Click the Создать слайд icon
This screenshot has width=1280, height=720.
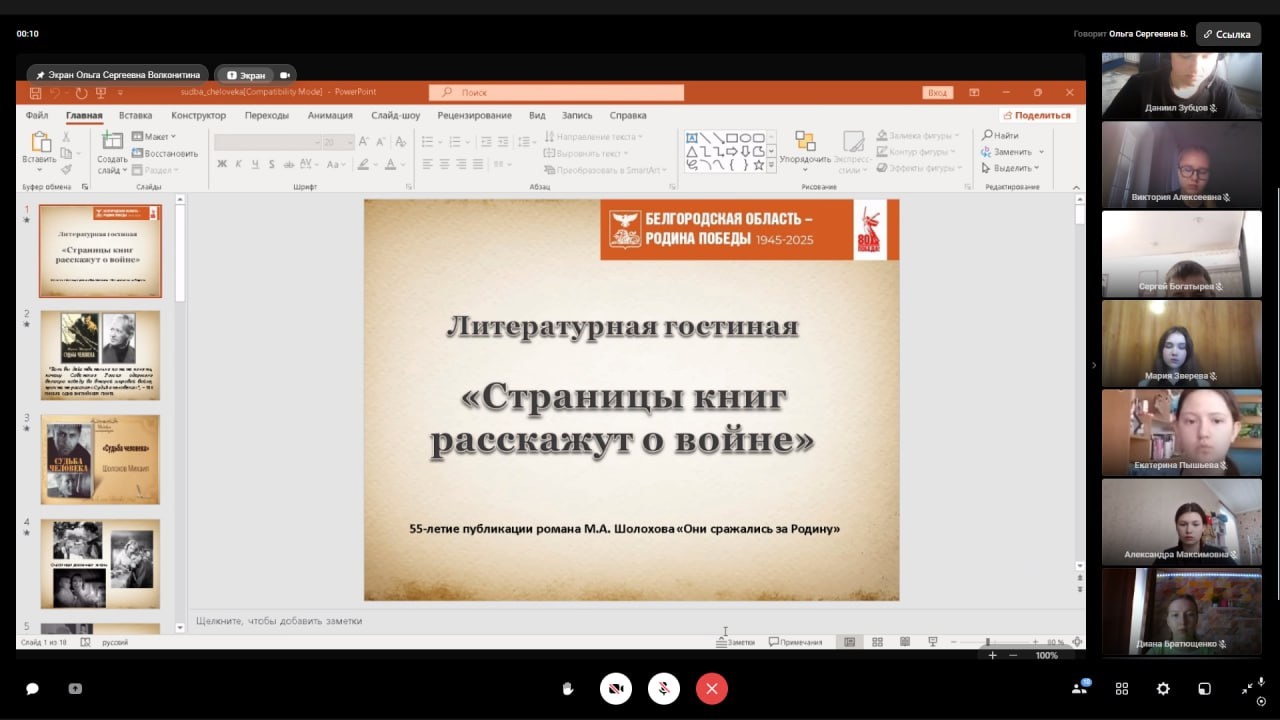tap(112, 141)
